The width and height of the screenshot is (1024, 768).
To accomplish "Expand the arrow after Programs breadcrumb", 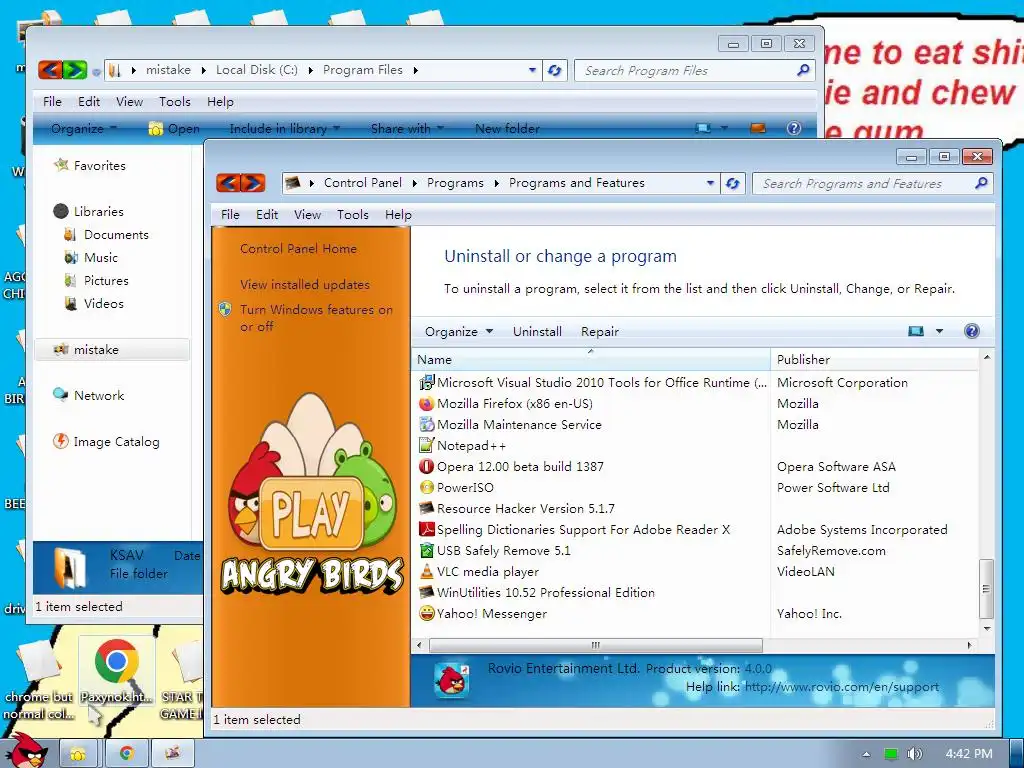I will [496, 184].
